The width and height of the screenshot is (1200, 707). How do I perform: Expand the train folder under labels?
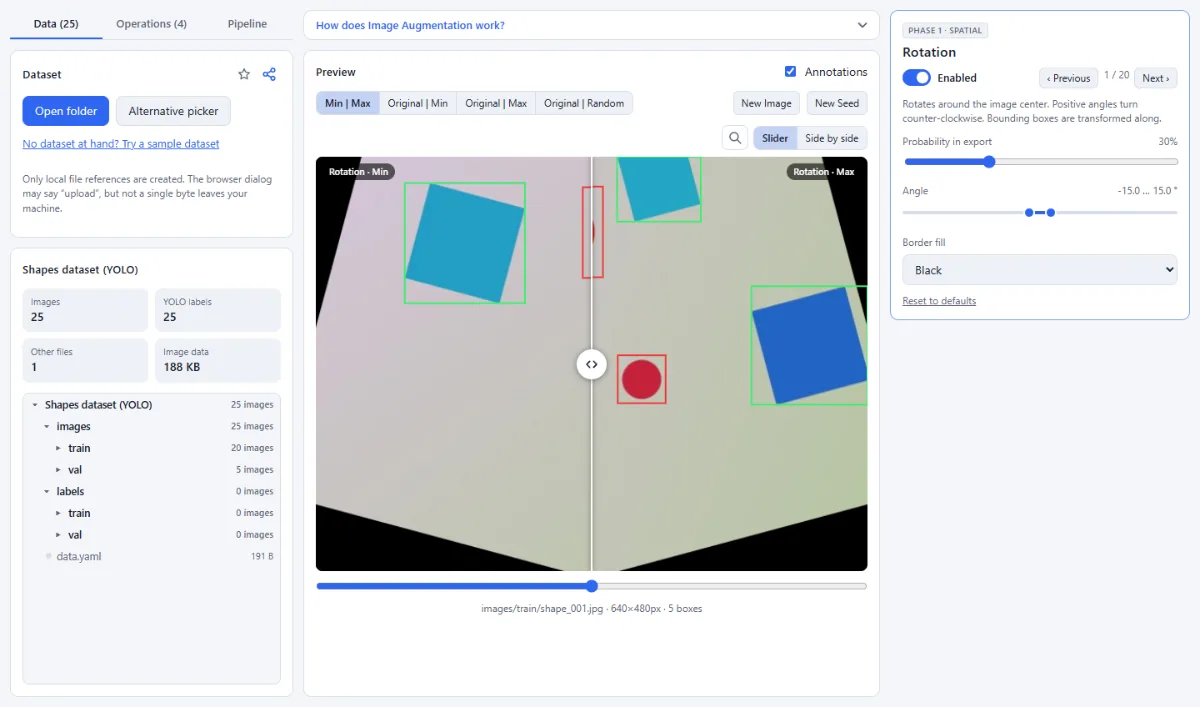(58, 513)
